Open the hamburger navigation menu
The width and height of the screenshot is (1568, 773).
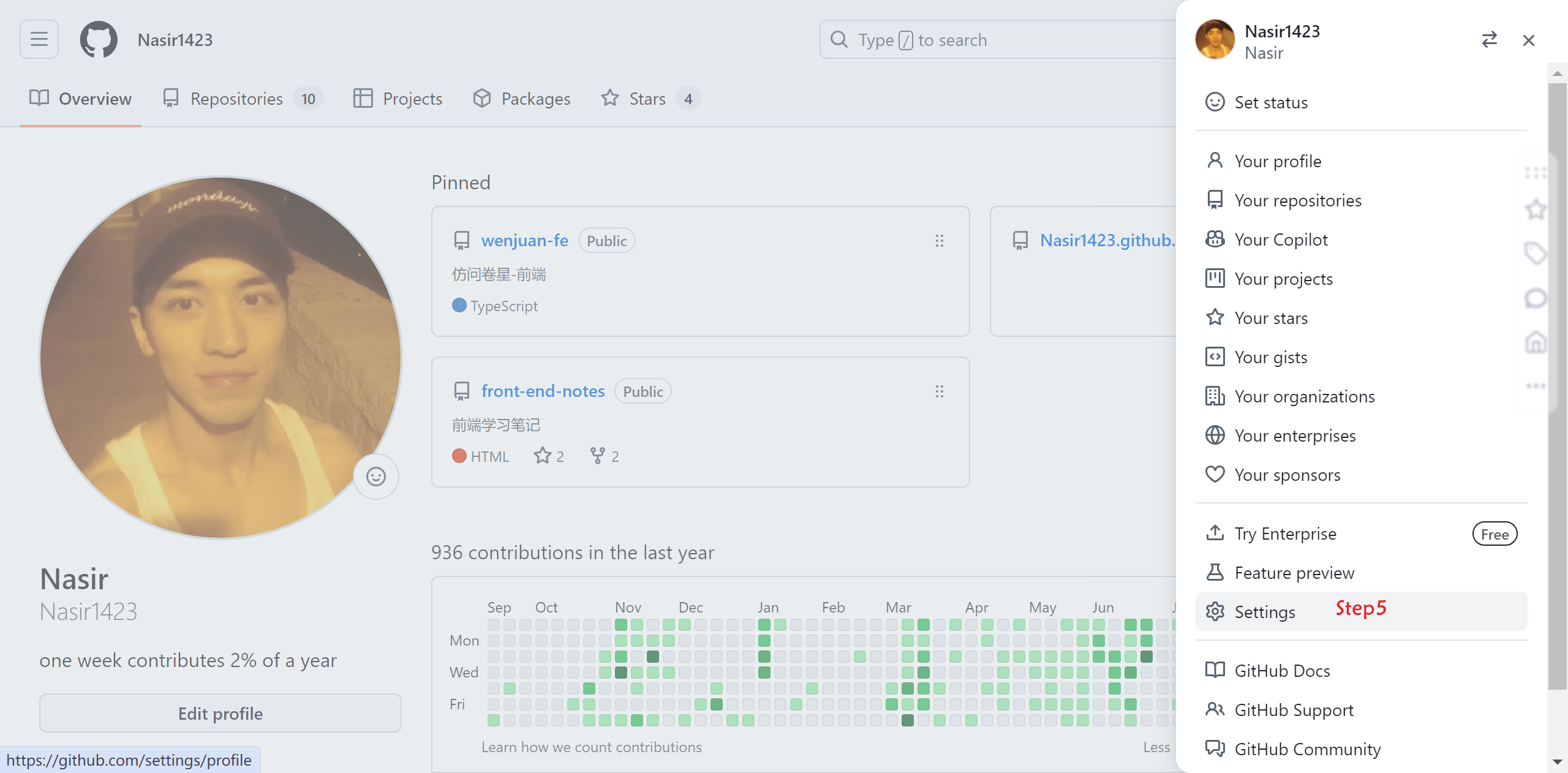39,39
